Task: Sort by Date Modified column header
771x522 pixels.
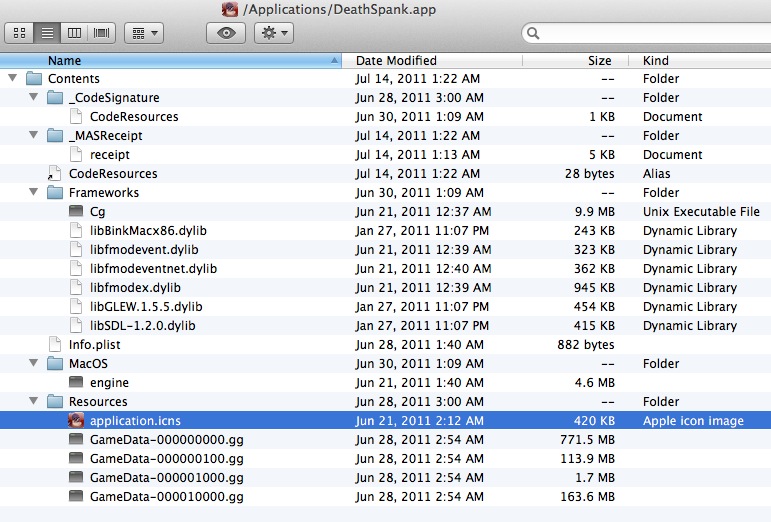Action: 432,60
